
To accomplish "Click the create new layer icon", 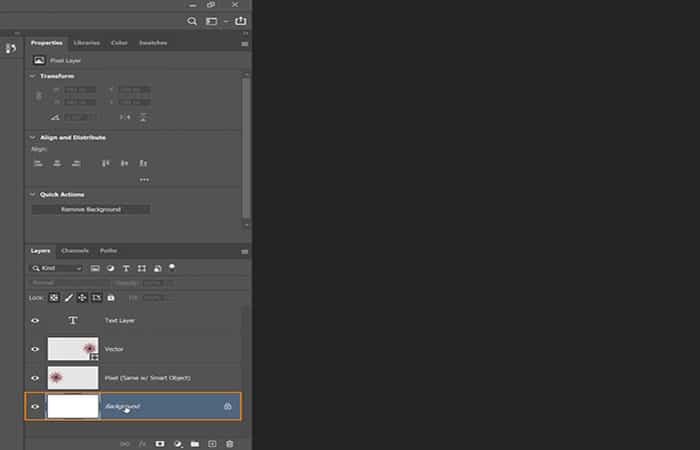I will coord(212,443).
